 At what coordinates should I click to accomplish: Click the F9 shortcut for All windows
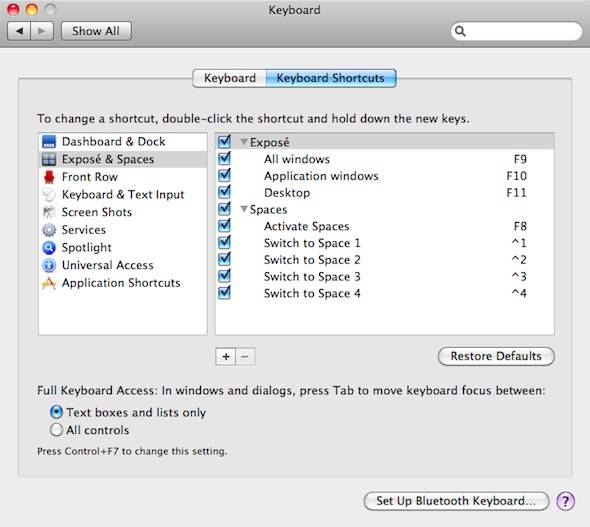pos(520,159)
